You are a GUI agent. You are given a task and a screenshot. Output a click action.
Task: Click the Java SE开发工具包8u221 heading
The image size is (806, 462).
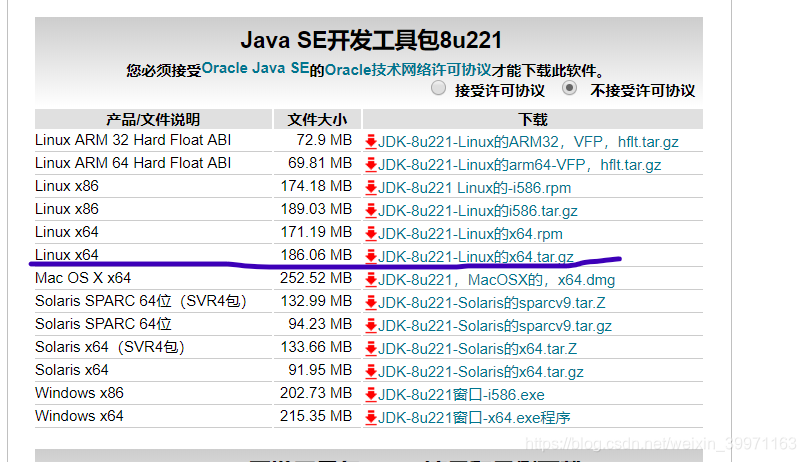[371, 40]
